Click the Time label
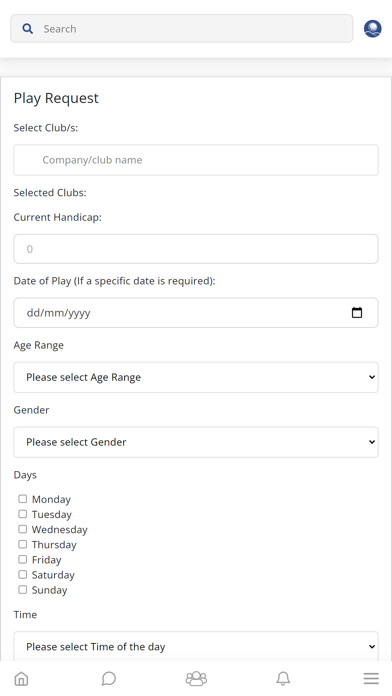Image resolution: width=392 pixels, height=696 pixels. 25,614
